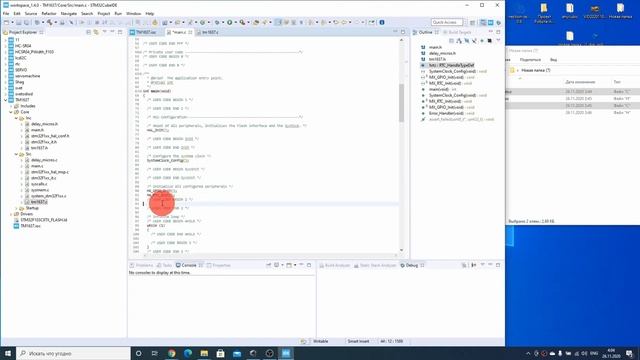Click the Save toolbar icon
The height and width of the screenshot is (360, 640).
(19, 22)
